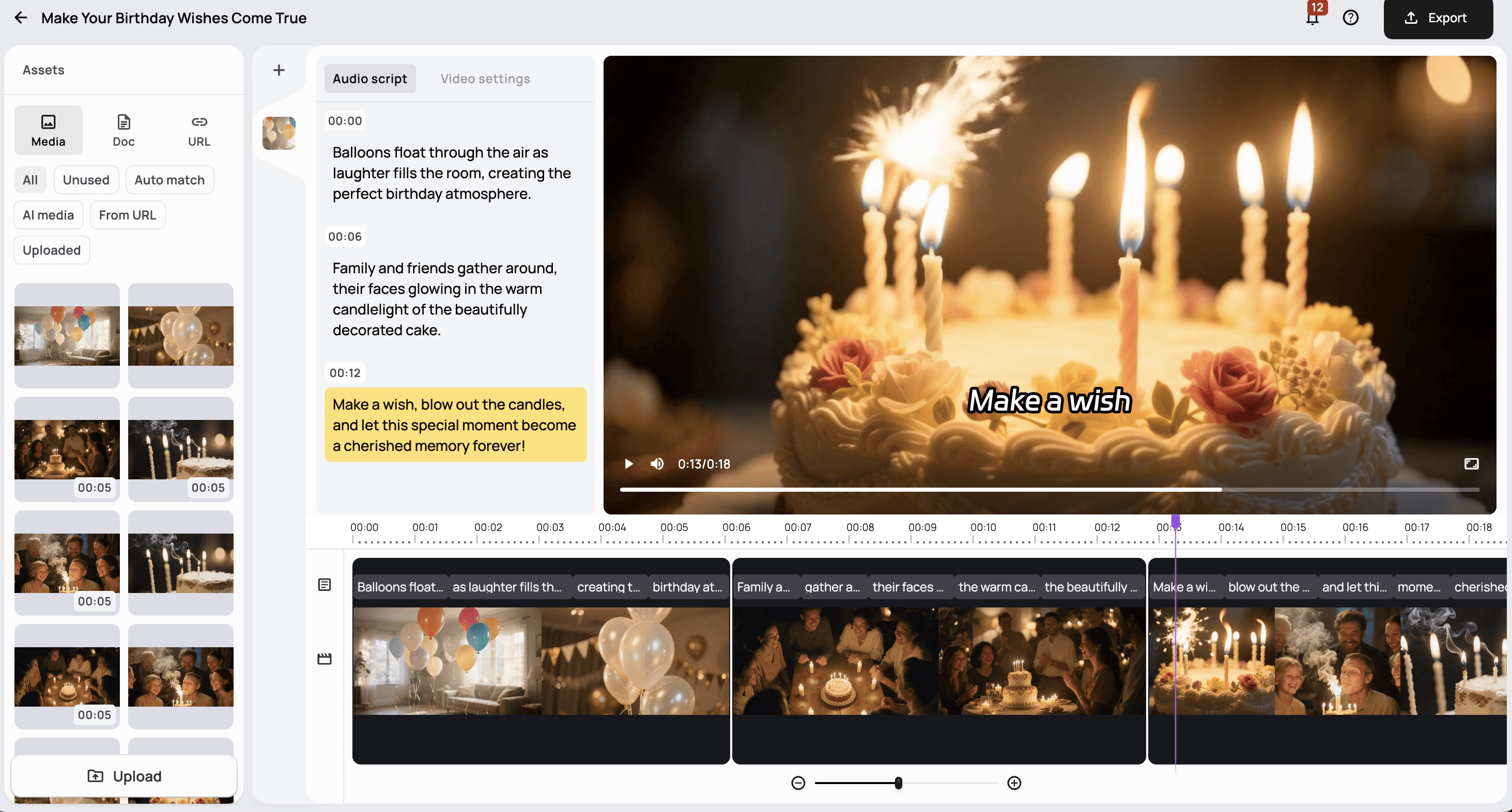Switch to Video settings tab
This screenshot has width=1512, height=812.
(485, 79)
